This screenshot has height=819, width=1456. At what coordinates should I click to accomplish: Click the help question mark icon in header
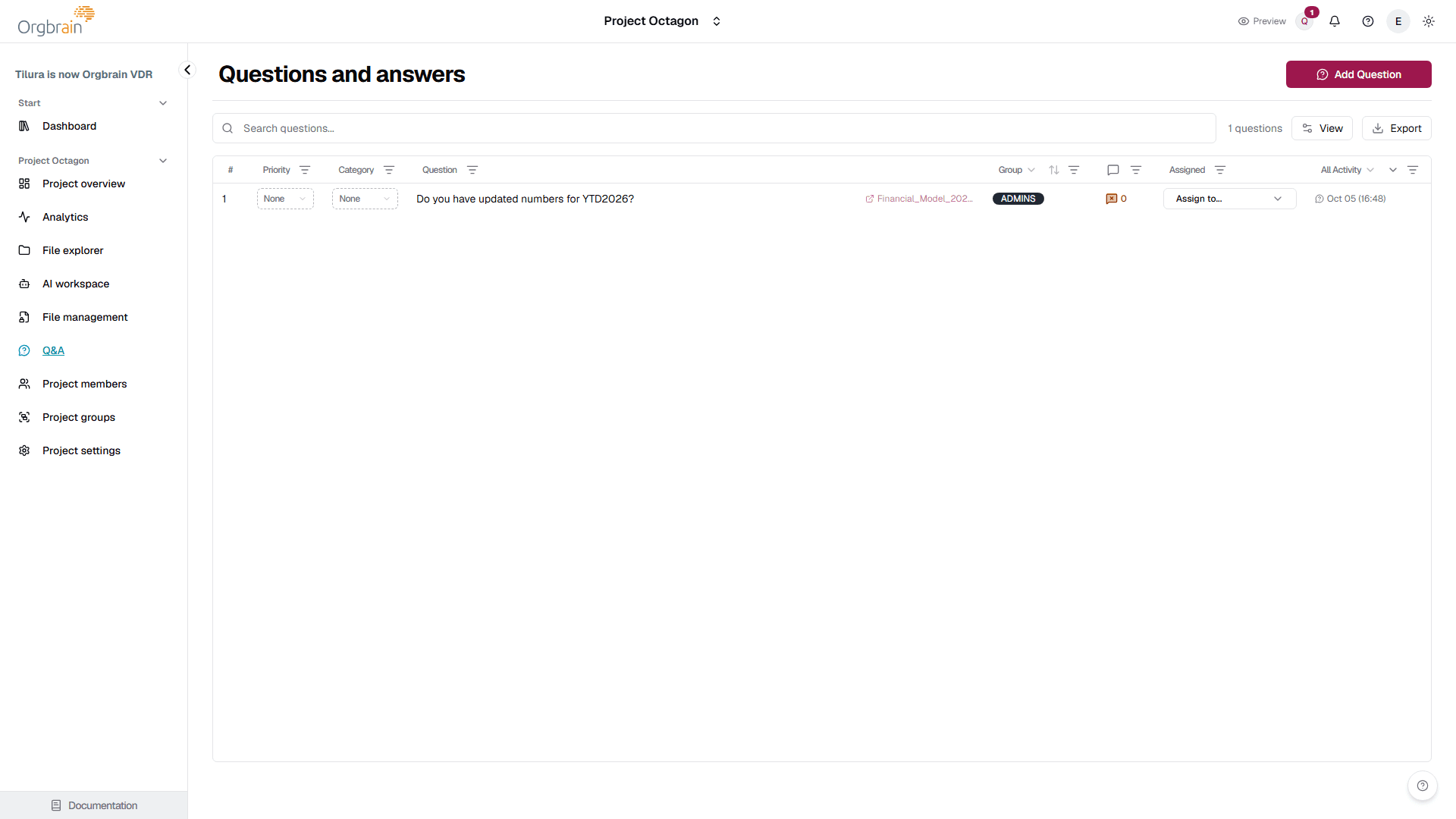coord(1368,21)
